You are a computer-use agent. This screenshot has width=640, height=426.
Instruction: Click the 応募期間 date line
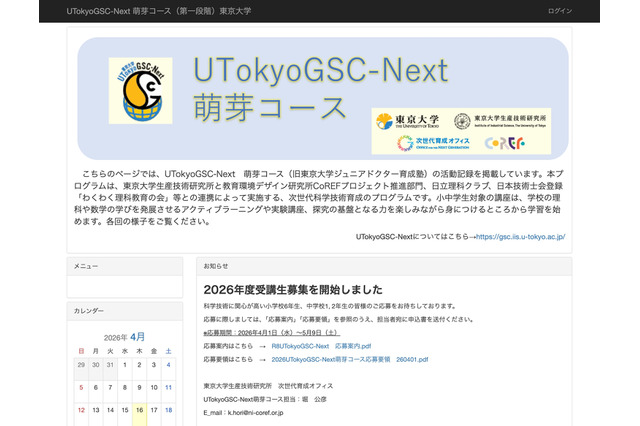point(271,333)
